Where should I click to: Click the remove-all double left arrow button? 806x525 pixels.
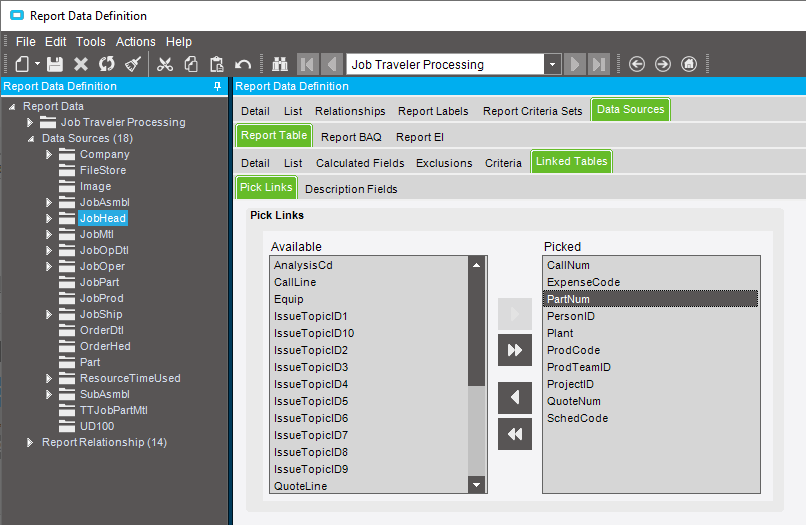pos(515,434)
